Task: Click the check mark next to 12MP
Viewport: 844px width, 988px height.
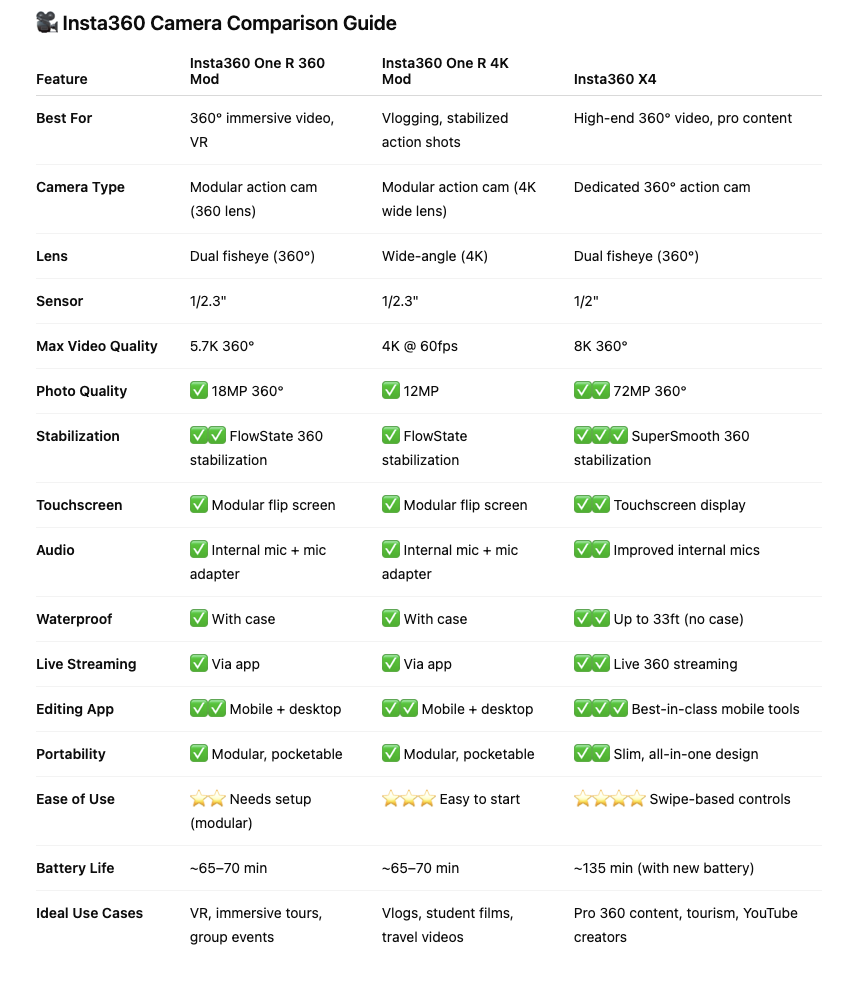Action: coord(391,391)
